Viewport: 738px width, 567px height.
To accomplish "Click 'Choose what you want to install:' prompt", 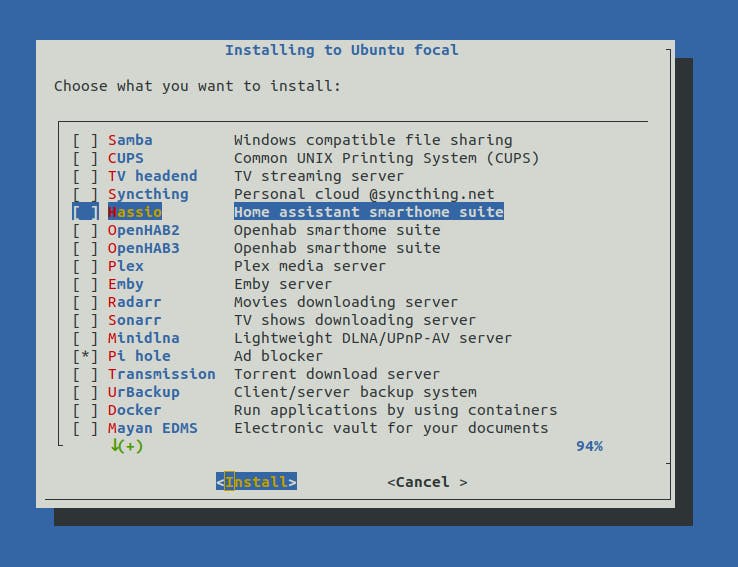I will (198, 86).
